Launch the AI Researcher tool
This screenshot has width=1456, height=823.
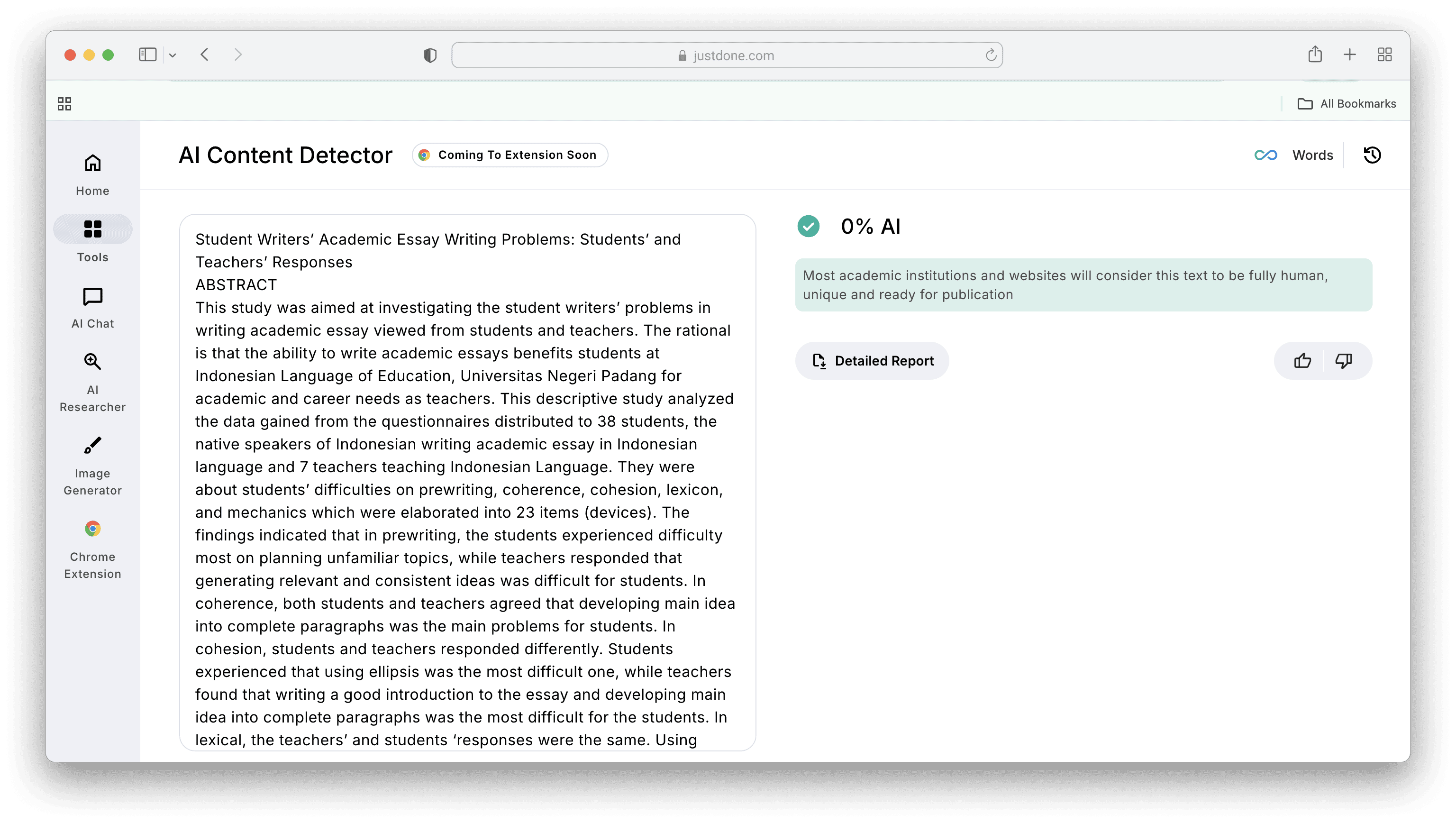coord(93,382)
